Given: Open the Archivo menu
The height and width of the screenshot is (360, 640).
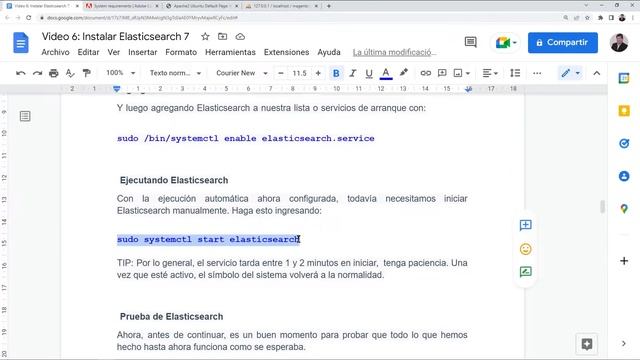Looking at the screenshot, I should click(x=55, y=52).
